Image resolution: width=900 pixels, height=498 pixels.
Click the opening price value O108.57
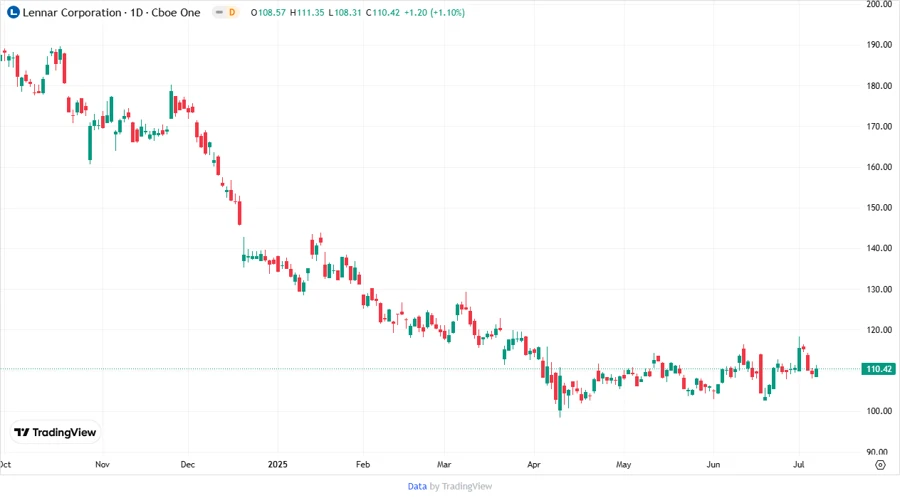pyautogui.click(x=268, y=12)
